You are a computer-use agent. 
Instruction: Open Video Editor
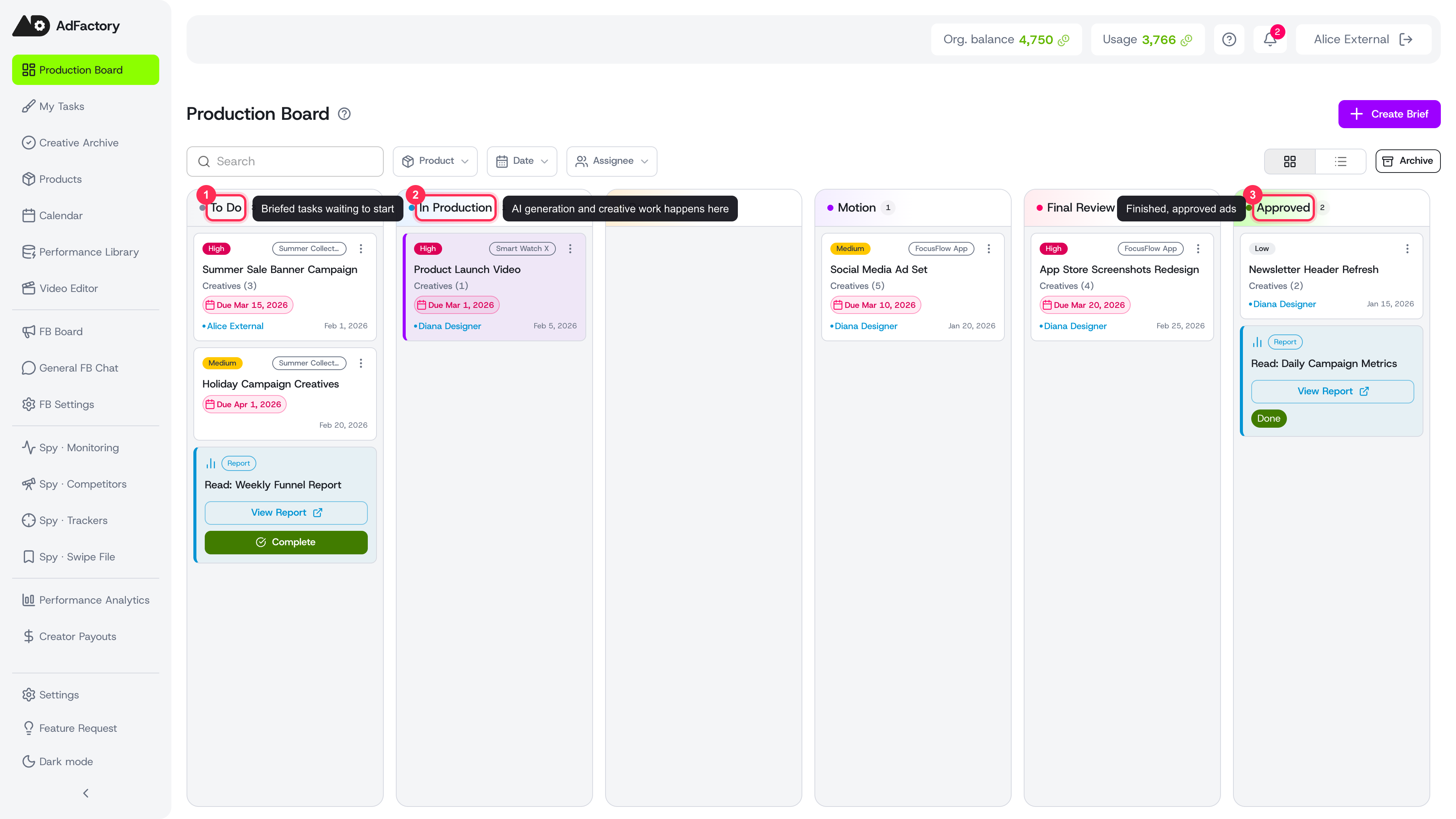(86, 288)
